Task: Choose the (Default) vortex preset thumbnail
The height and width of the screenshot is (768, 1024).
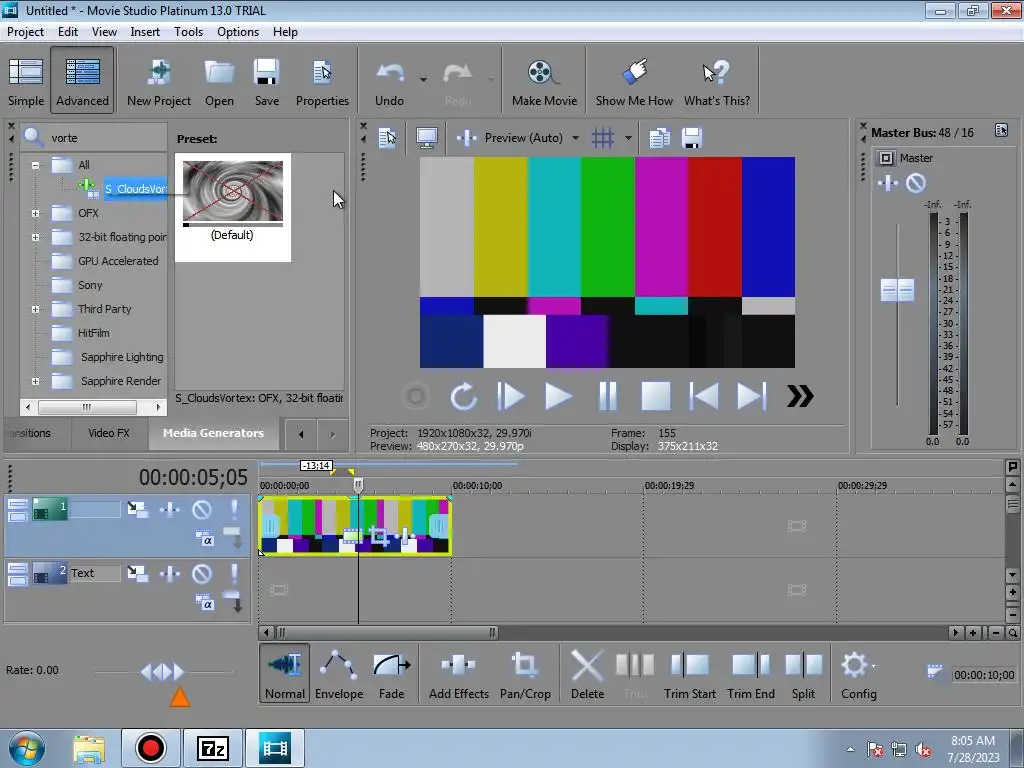Action: (x=232, y=208)
